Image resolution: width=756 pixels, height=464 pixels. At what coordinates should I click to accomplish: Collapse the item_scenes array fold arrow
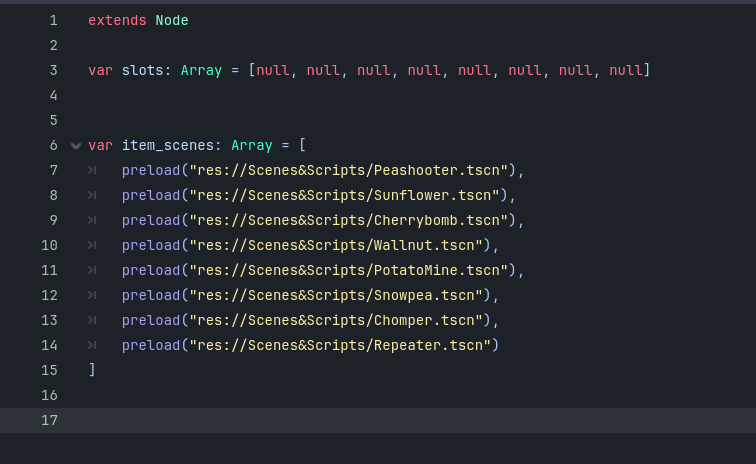pyautogui.click(x=76, y=146)
